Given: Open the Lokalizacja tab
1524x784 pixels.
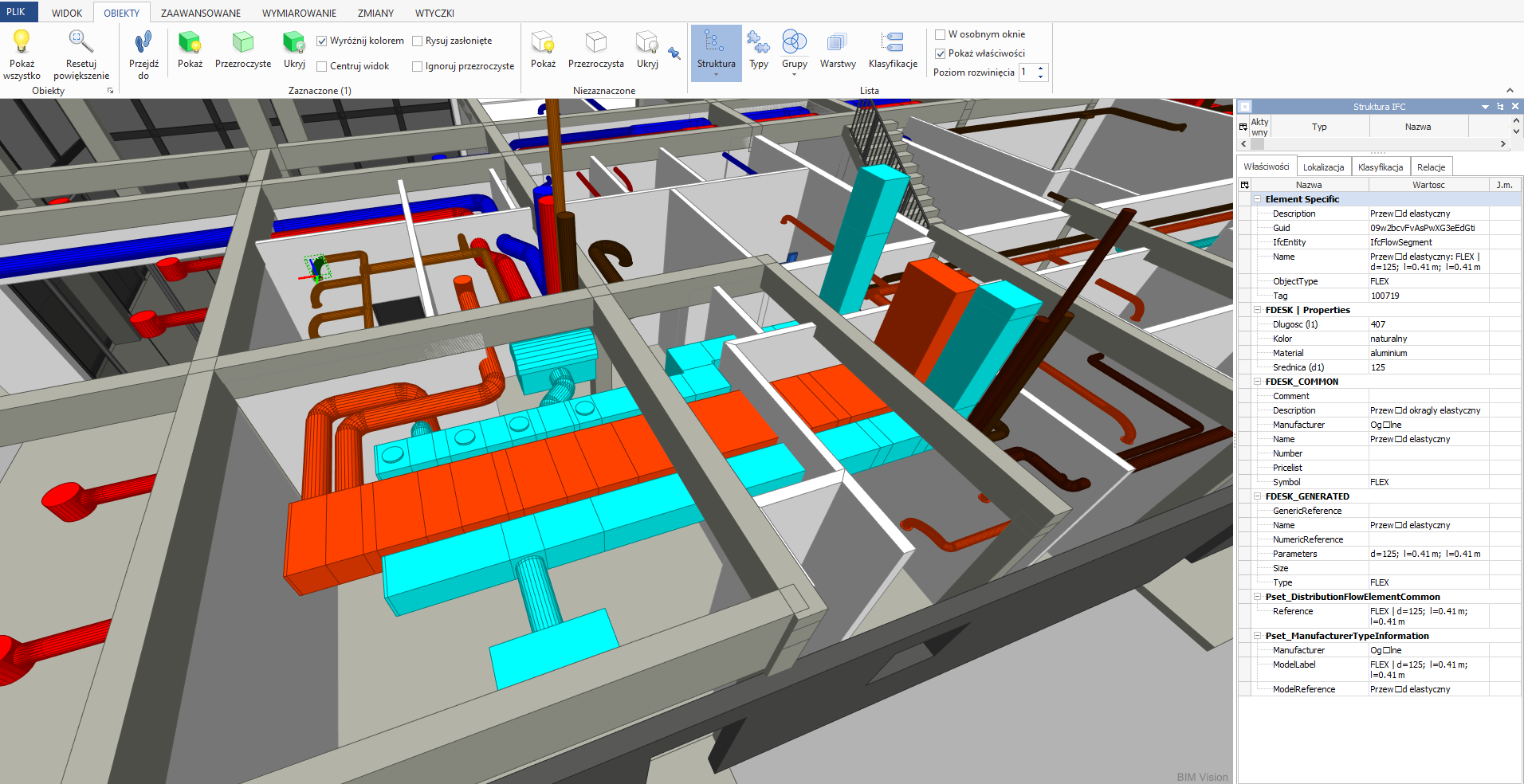Looking at the screenshot, I should [1323, 167].
